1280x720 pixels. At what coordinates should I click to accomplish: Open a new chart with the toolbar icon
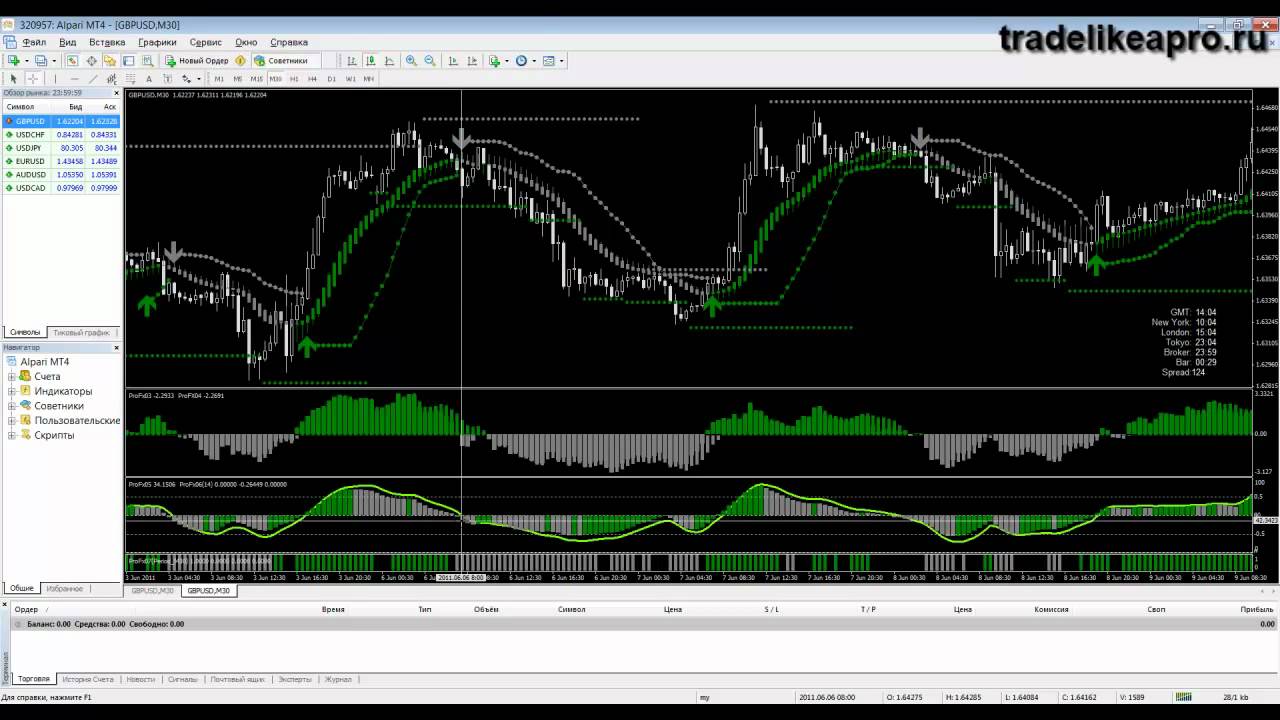pyautogui.click(x=14, y=61)
